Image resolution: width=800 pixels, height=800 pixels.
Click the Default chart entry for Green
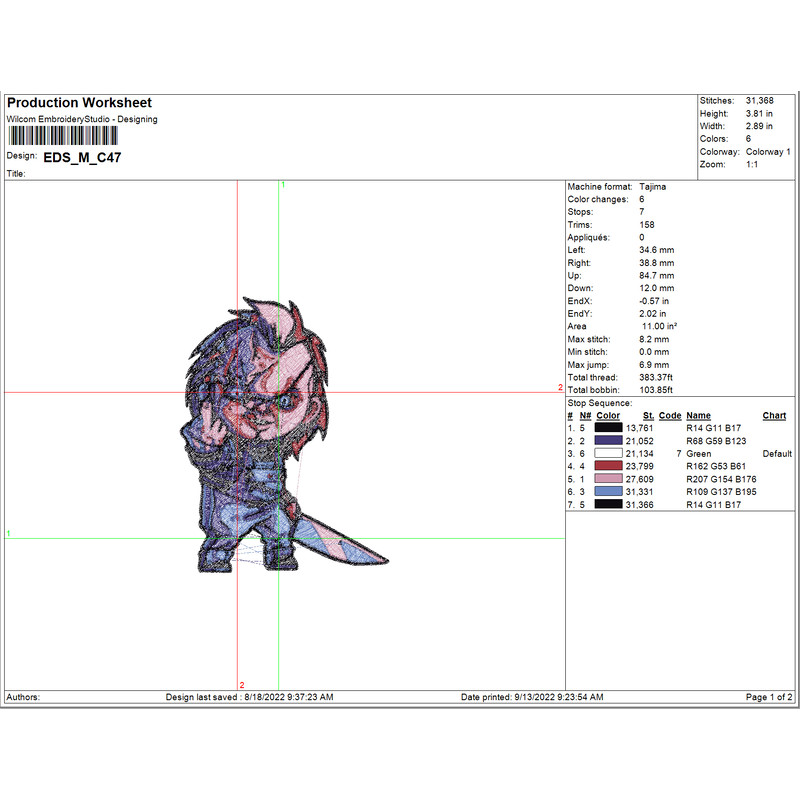point(777,454)
